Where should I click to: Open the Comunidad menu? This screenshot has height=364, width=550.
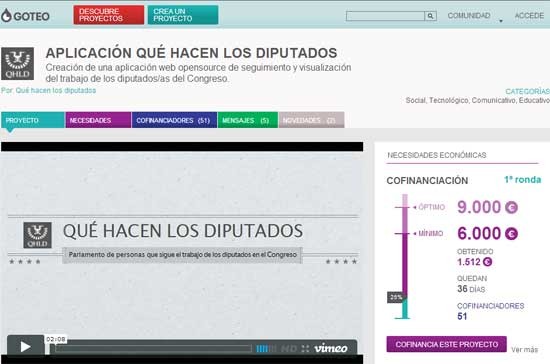[469, 15]
